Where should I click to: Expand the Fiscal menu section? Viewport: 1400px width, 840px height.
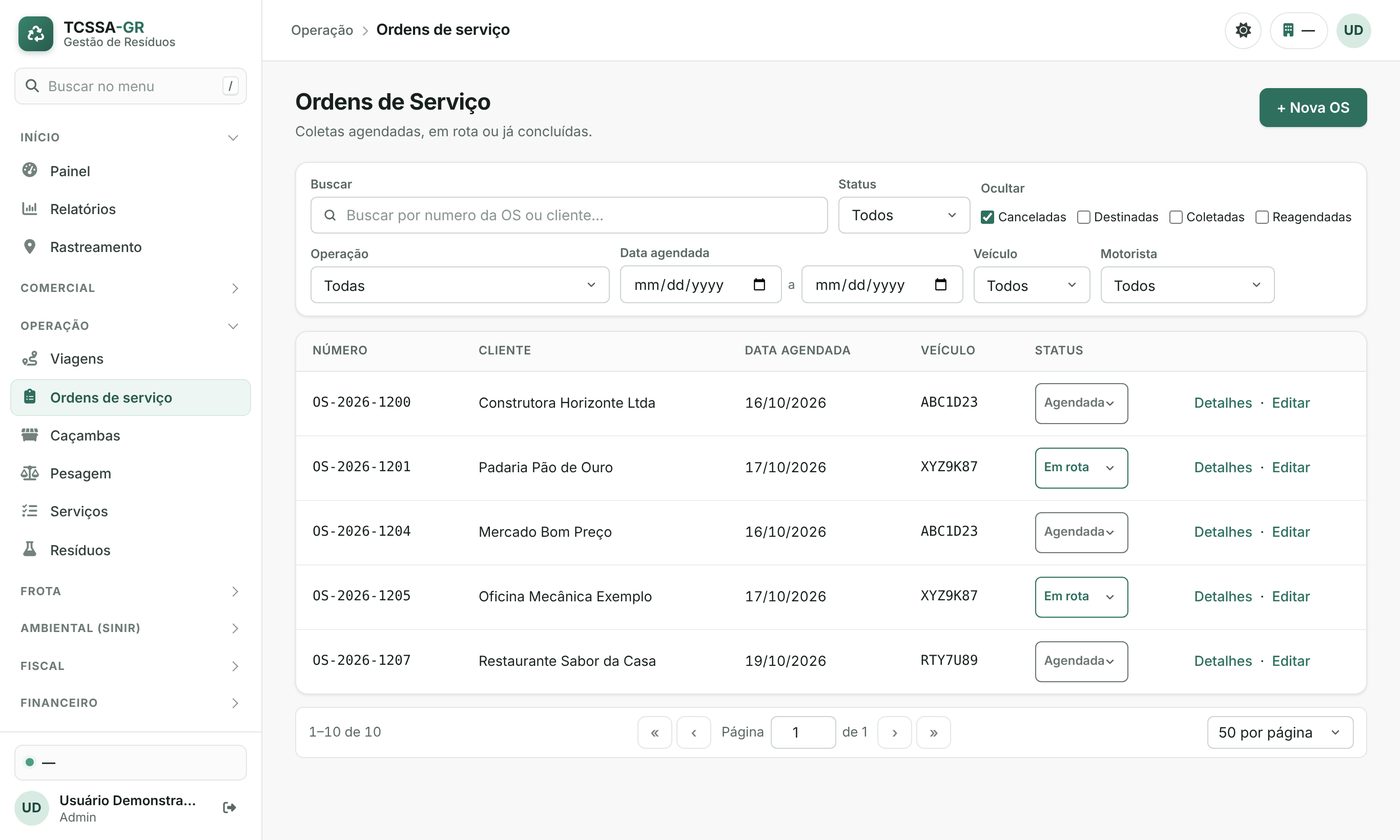[130, 666]
